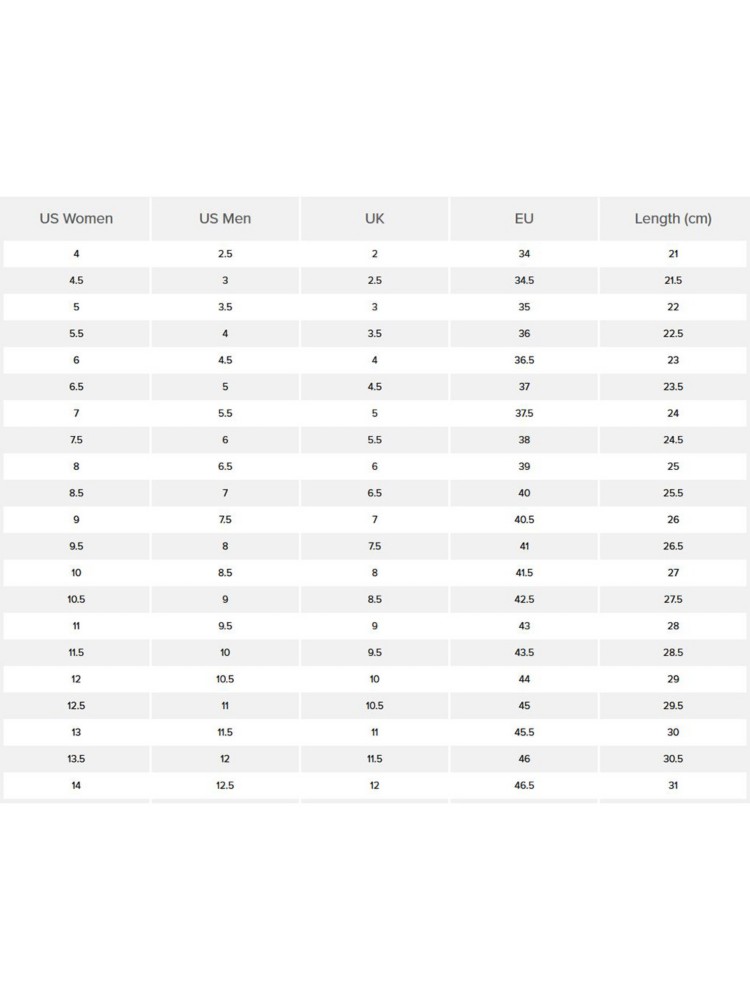Click EU size 34 cell
Viewport: 750px width, 1000px height.
(524, 254)
